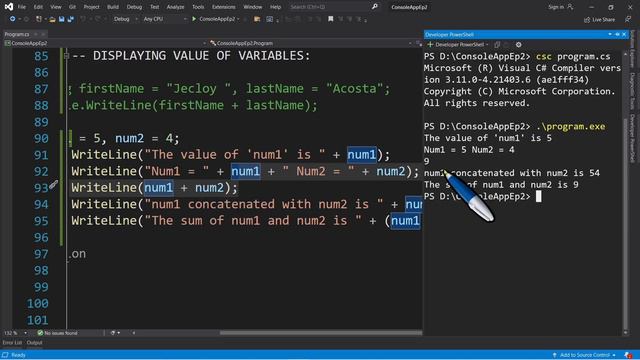640x360 pixels.
Task: Open the File menu
Action: point(22,7)
